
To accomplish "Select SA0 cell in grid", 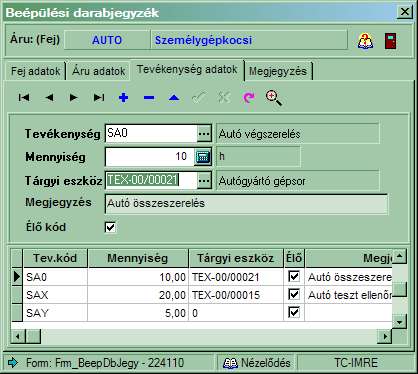I will pyautogui.click(x=55, y=277).
